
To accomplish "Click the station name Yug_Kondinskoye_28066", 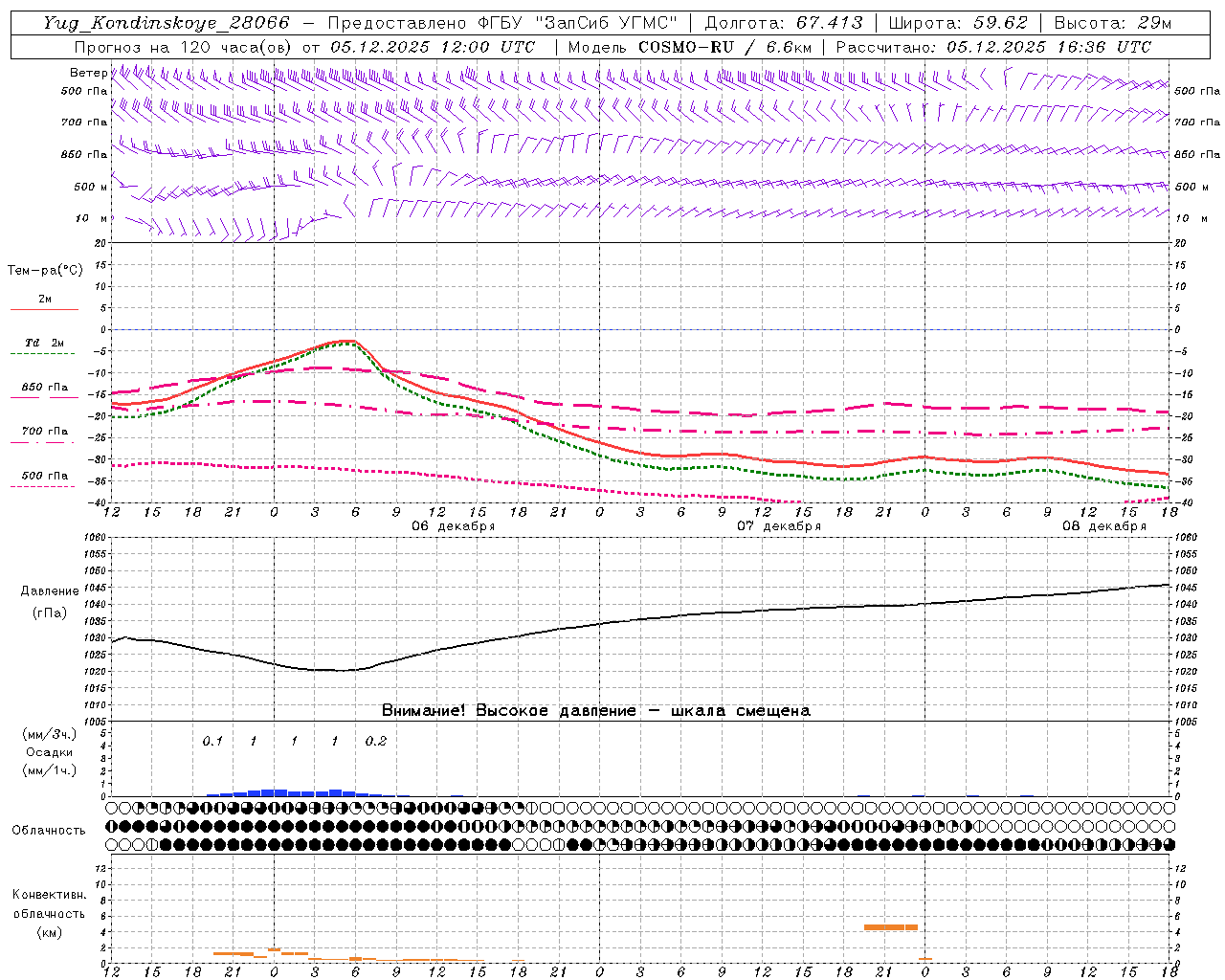I will point(167,23).
